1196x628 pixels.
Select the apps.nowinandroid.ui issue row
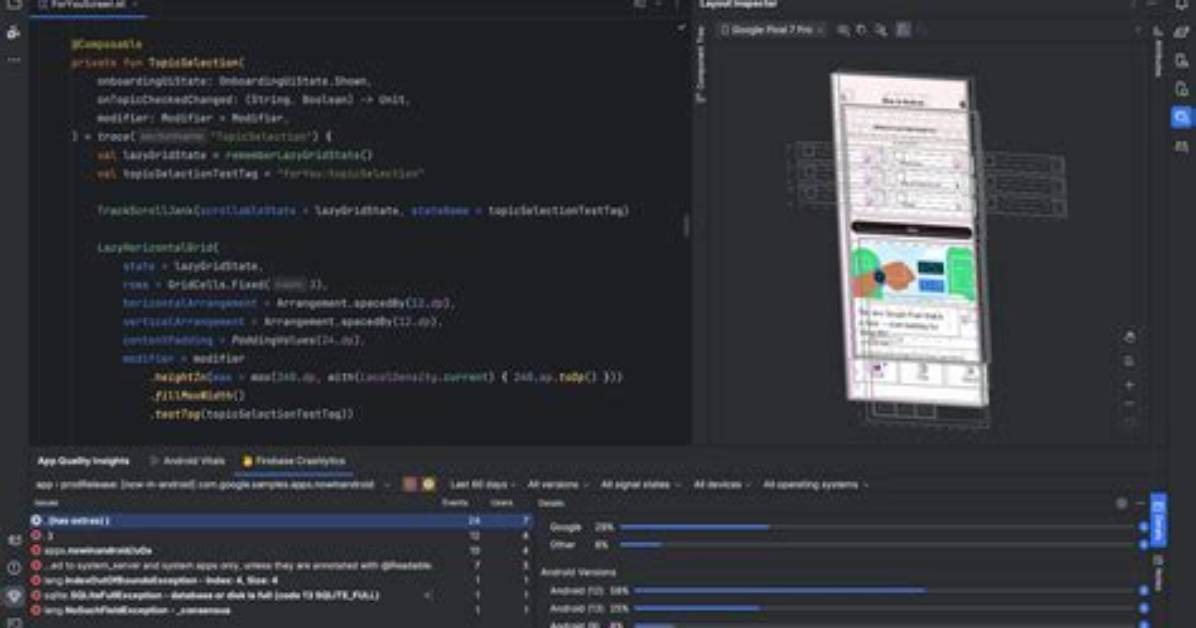(x=281, y=550)
